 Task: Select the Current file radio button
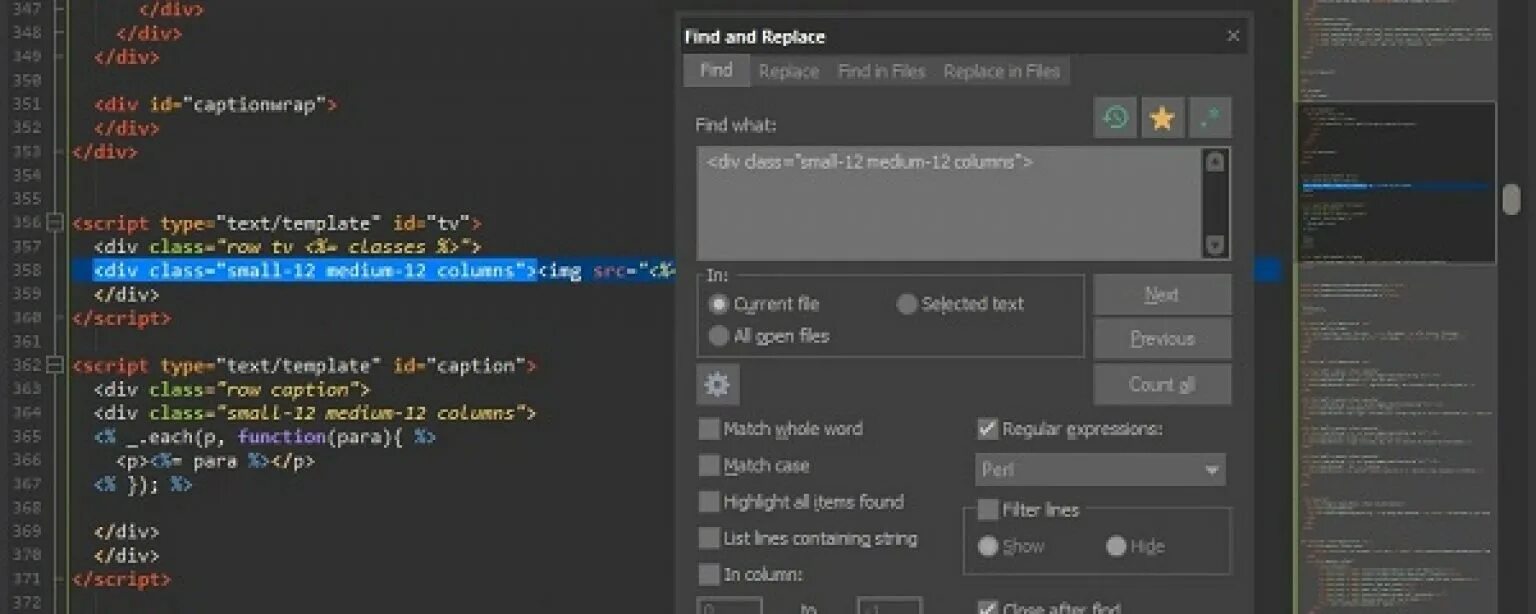point(718,304)
